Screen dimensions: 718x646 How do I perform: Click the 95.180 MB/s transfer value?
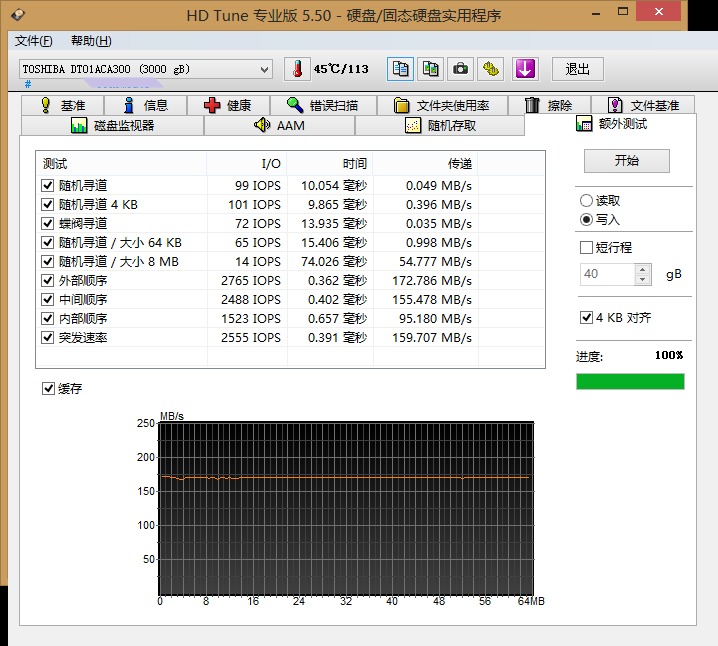pos(435,319)
